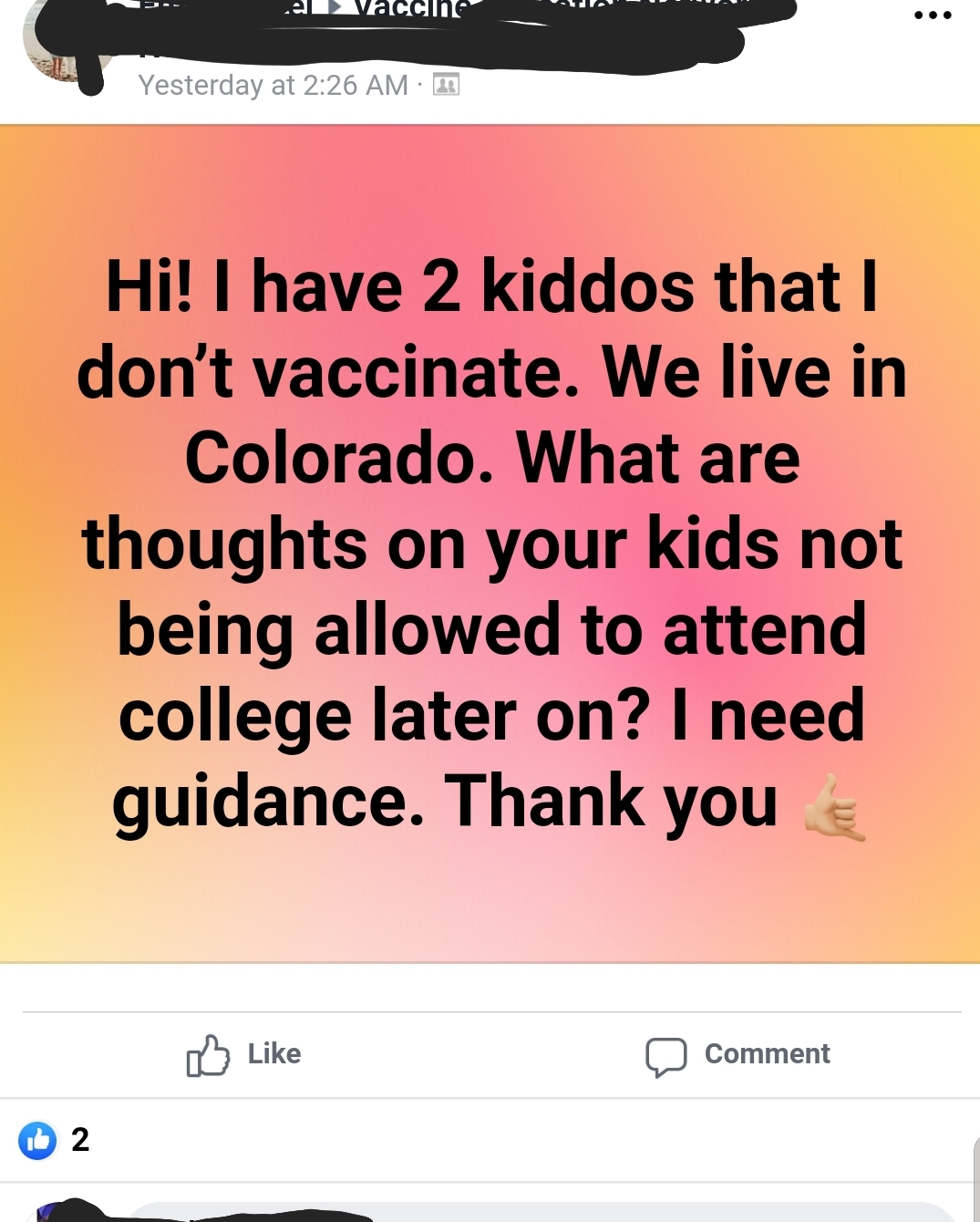The width and height of the screenshot is (980, 1222).
Task: Click the blue like reaction icon
Action: pos(37,1140)
